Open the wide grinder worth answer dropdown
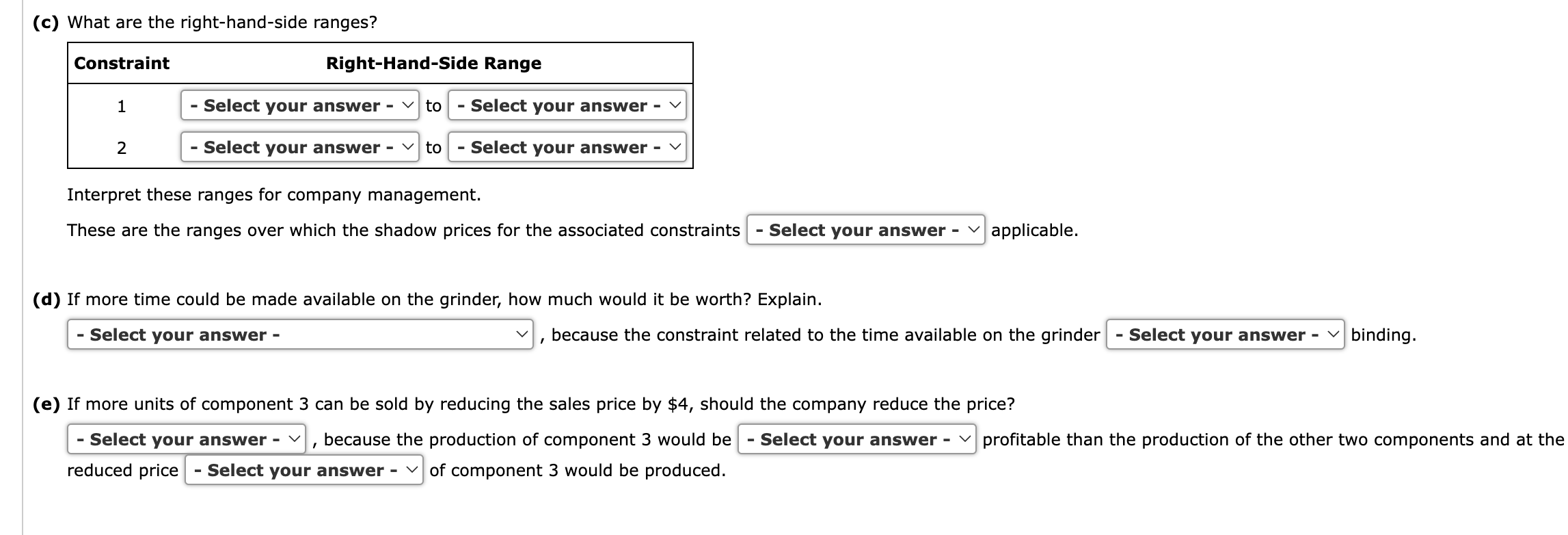Screen dimensions: 1568x535 pos(300,335)
